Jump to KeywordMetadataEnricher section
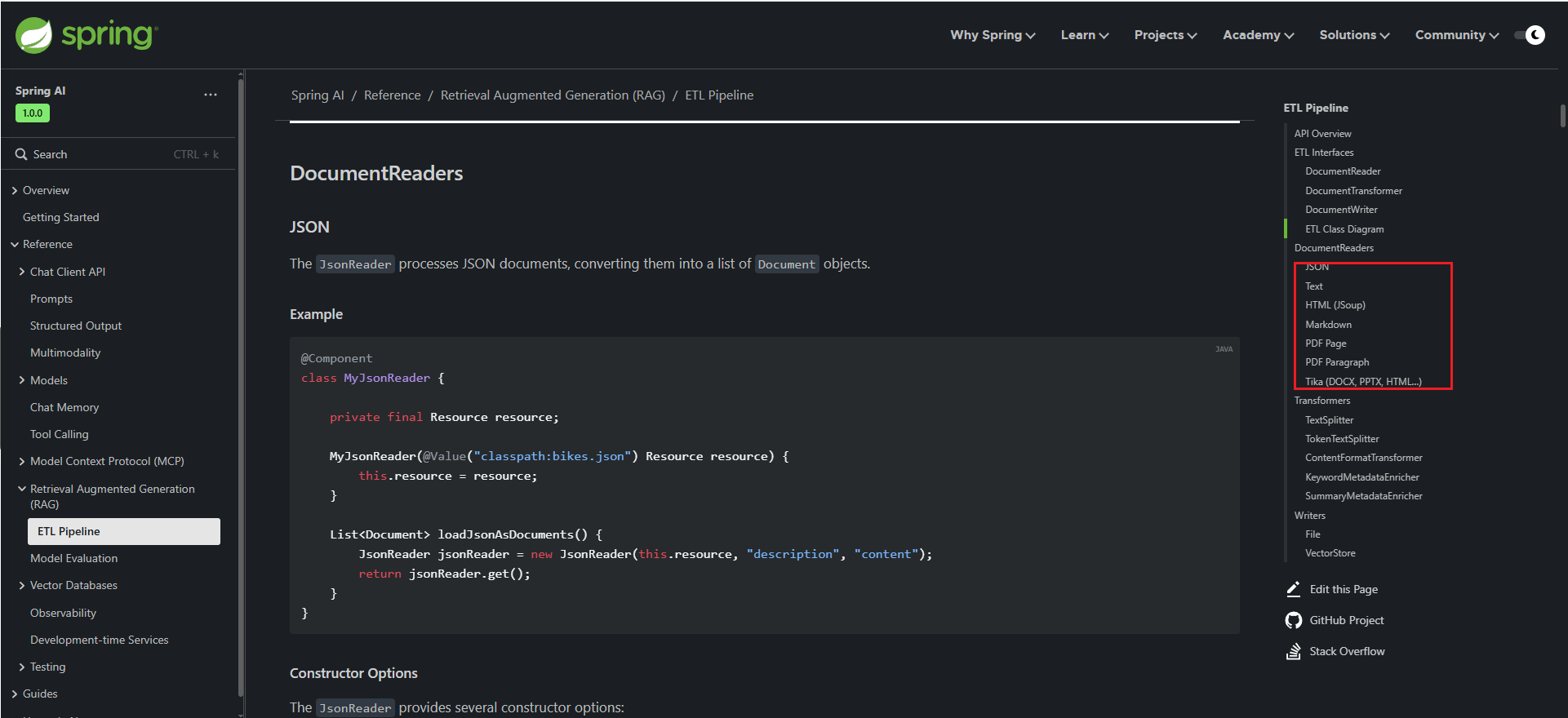The height and width of the screenshot is (718, 1568). tap(1361, 477)
